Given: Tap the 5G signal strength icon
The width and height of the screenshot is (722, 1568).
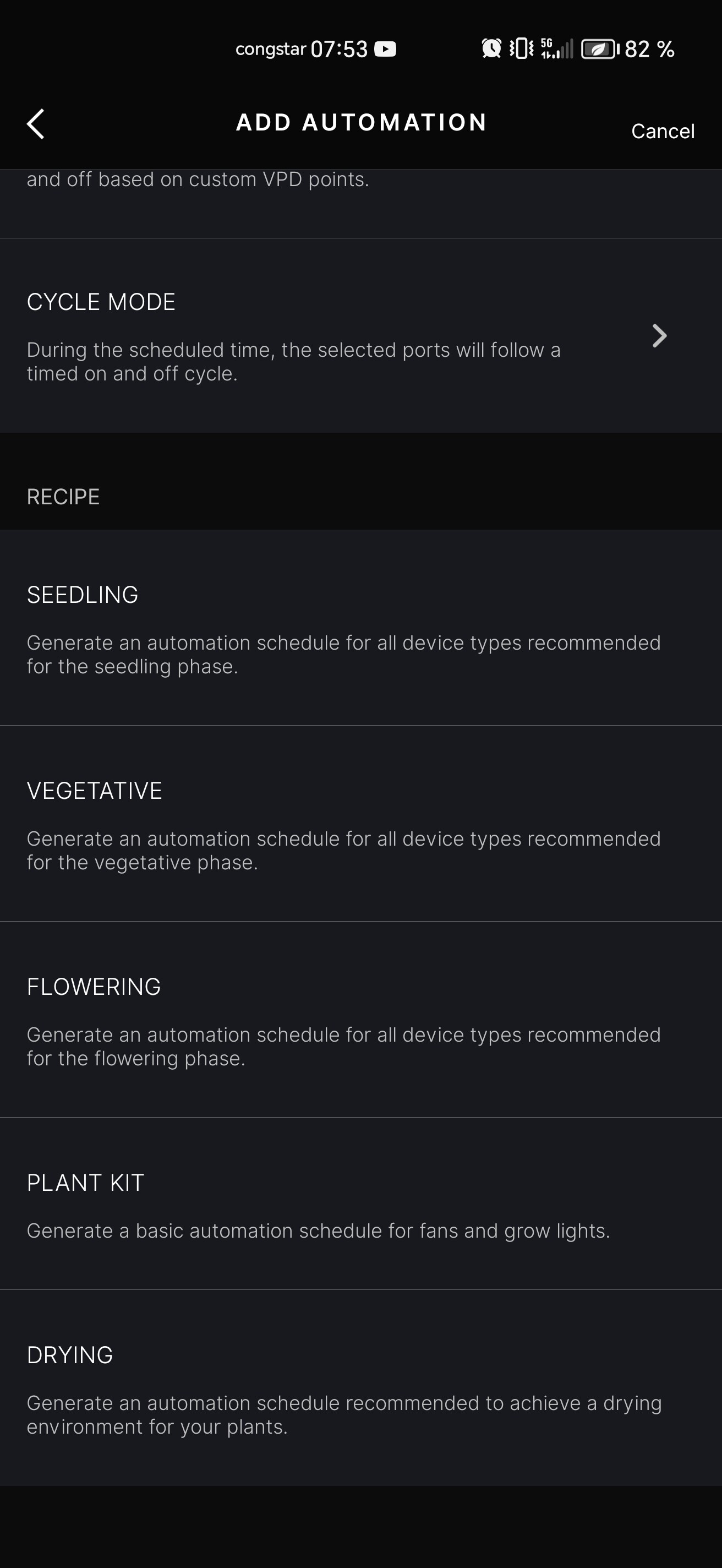Looking at the screenshot, I should (556, 48).
